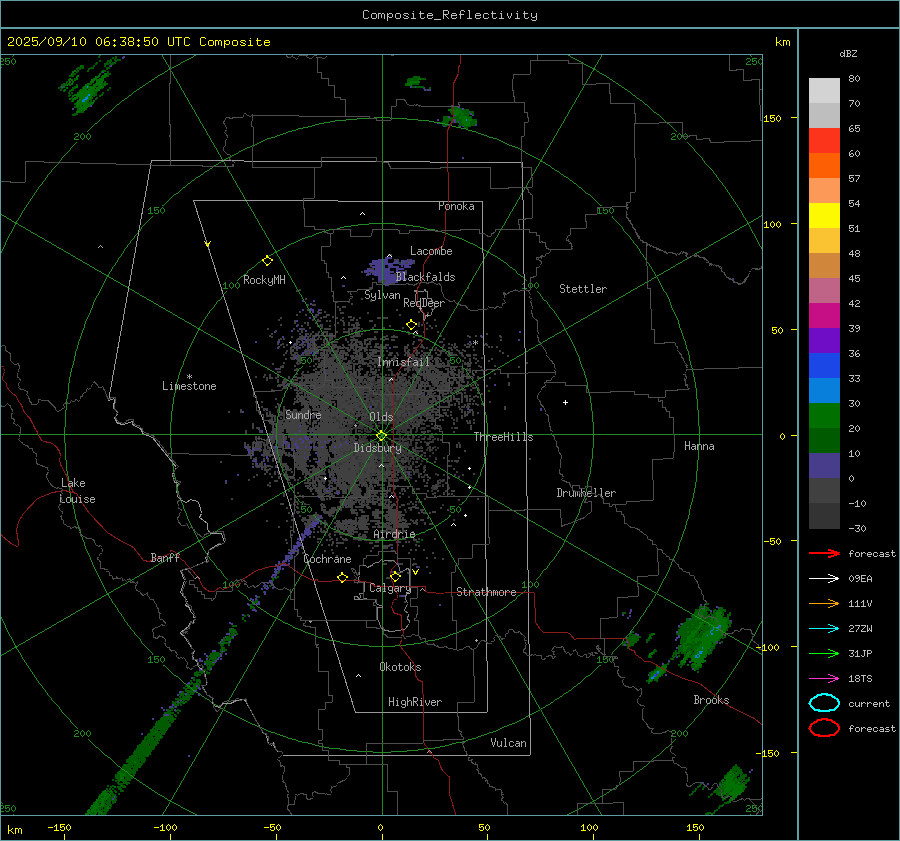The width and height of the screenshot is (900, 841).
Task: Click the ThreeHills label
Action: coord(503,437)
